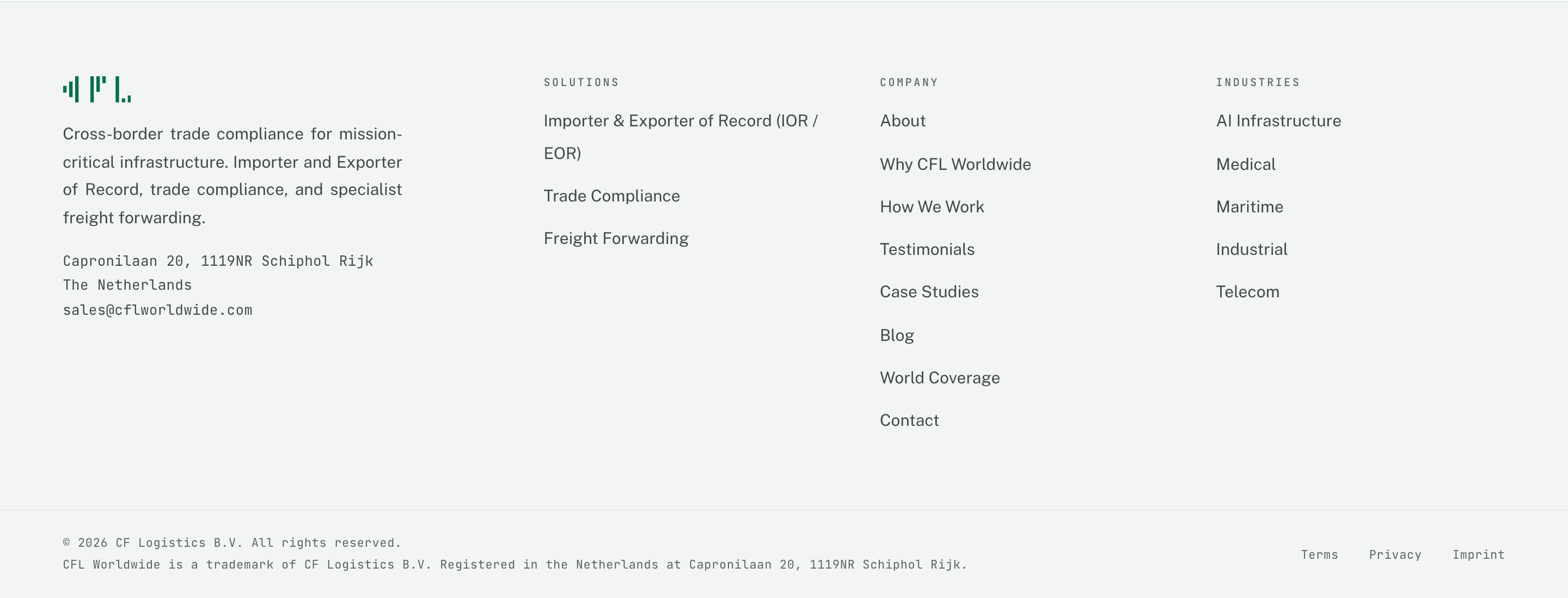The width and height of the screenshot is (1568, 598).
Task: Click the SOLUTIONS column heading
Action: point(581,82)
